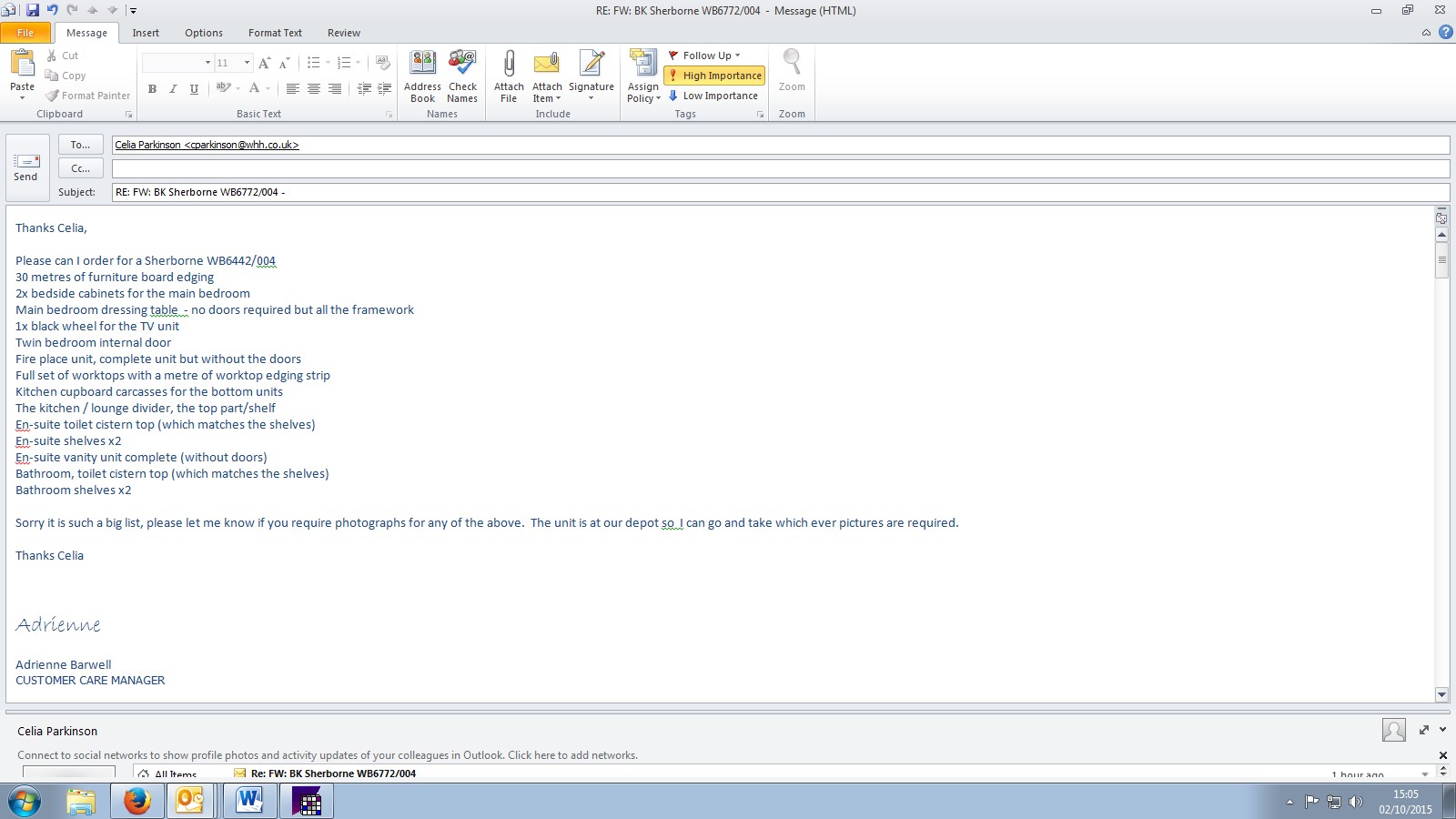Save the message from Quick Access Toolbar
1456x819 pixels.
point(33,10)
